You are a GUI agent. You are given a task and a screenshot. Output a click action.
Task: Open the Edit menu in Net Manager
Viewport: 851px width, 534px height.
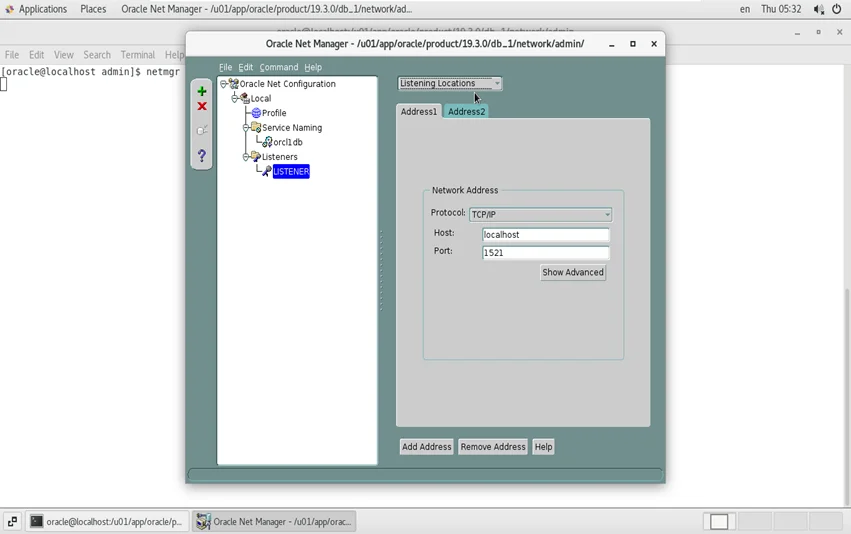click(x=245, y=67)
